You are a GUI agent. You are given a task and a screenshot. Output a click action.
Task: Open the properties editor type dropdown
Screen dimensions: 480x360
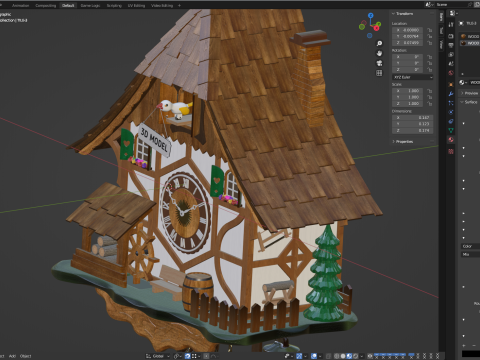pos(454,13)
